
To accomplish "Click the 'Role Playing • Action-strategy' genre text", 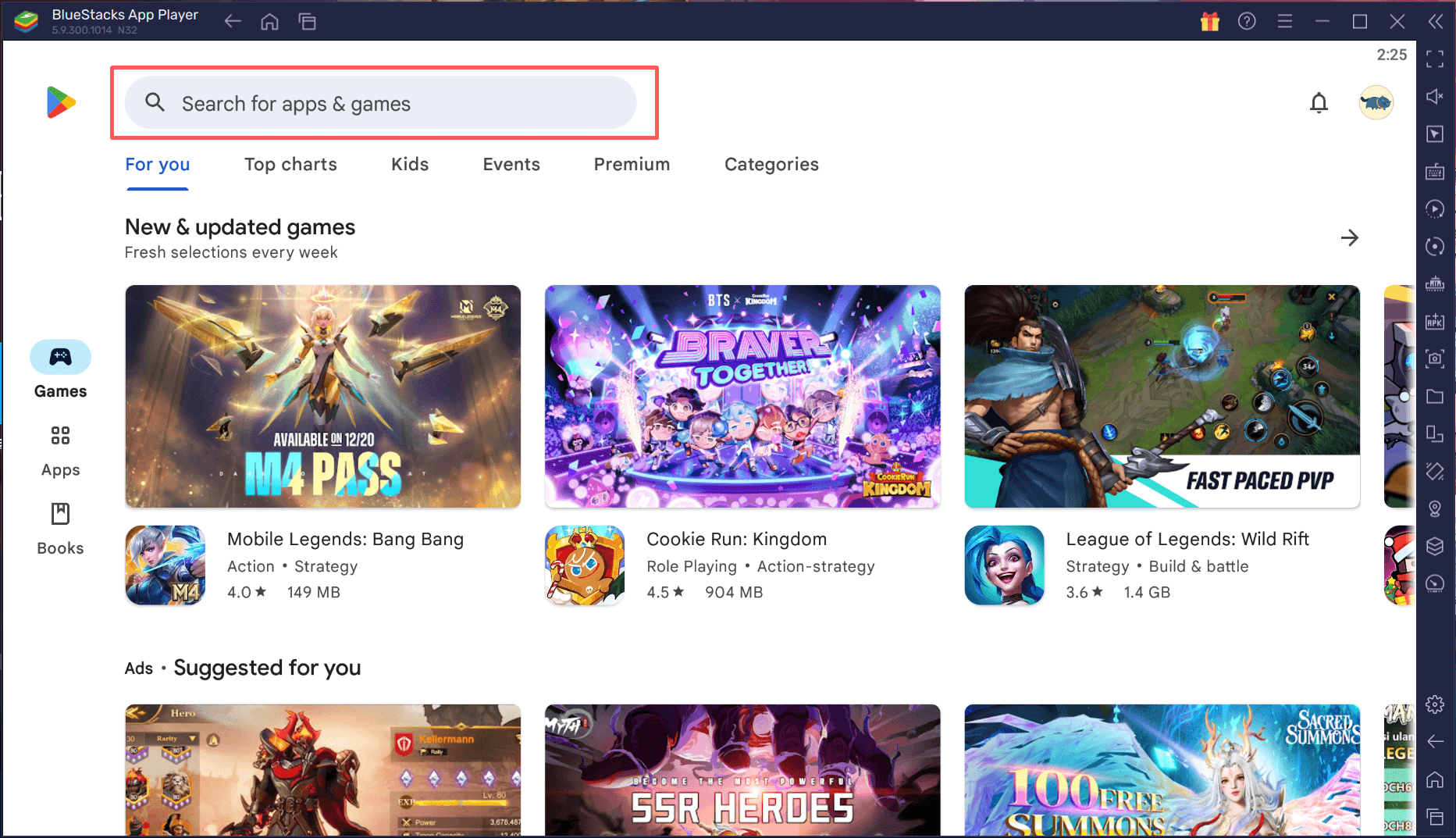I will click(760, 566).
